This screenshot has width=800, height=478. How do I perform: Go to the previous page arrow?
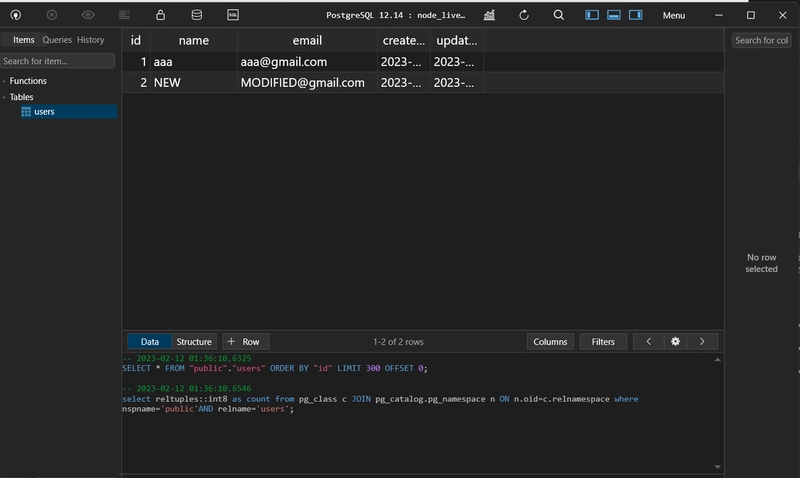[648, 341]
